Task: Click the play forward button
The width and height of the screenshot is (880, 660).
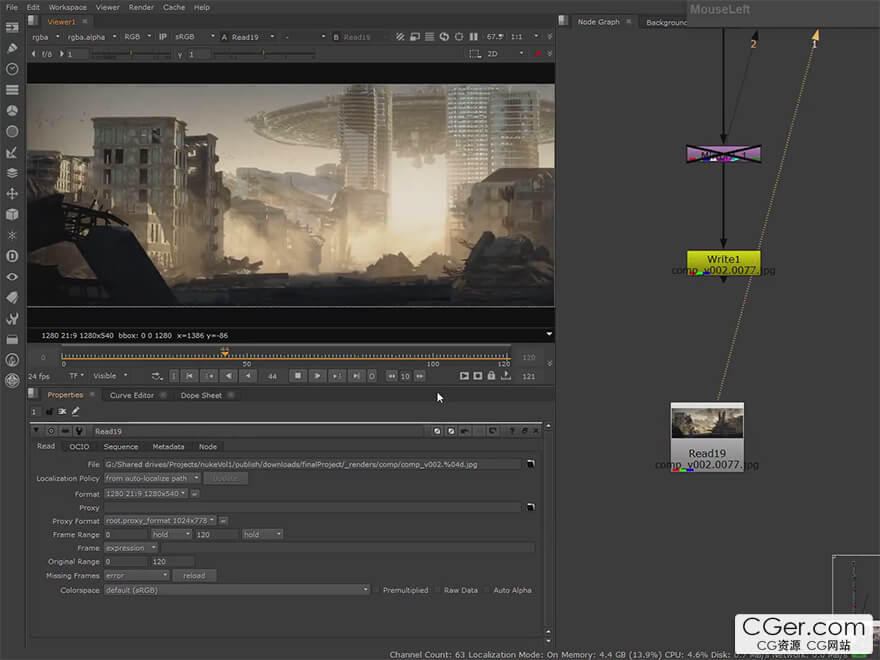Action: pos(317,376)
